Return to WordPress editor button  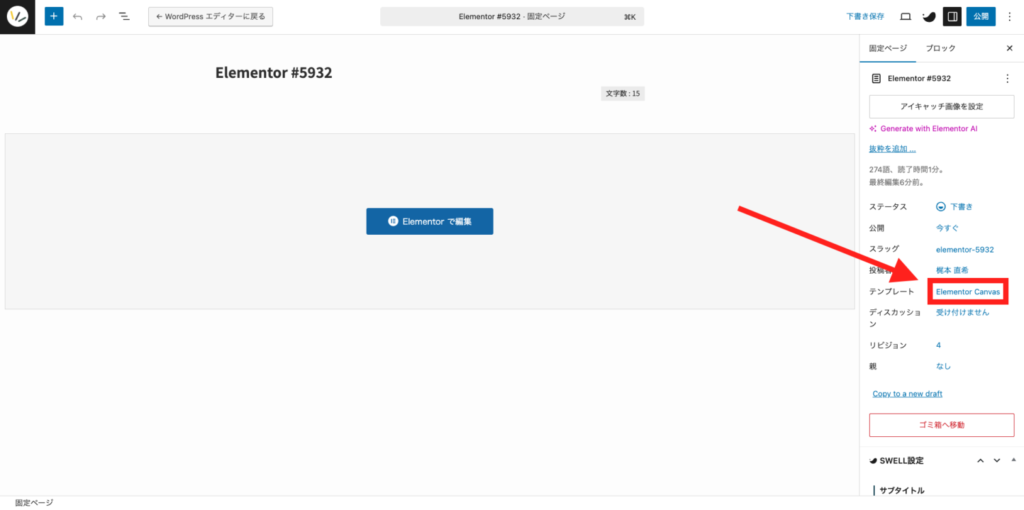tap(210, 17)
